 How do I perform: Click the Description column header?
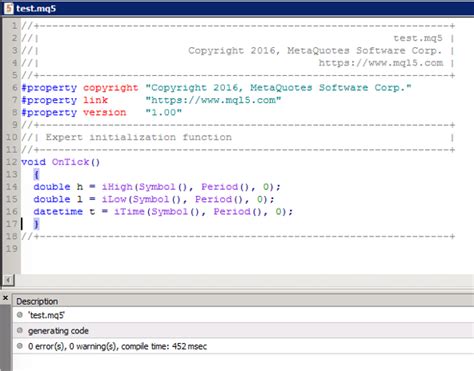[37, 301]
